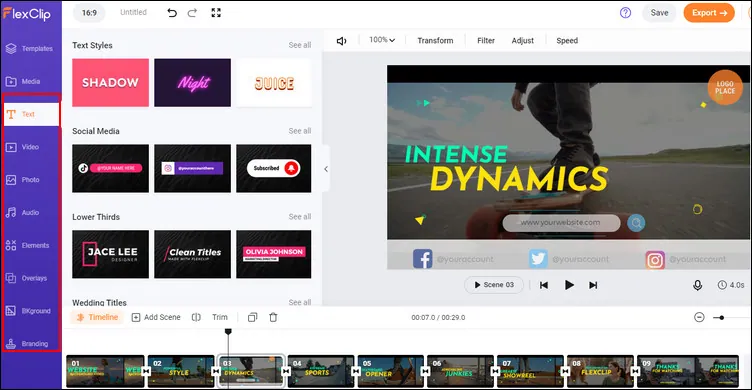
Task: Toggle fullscreen preview icon
Action: [216, 13]
